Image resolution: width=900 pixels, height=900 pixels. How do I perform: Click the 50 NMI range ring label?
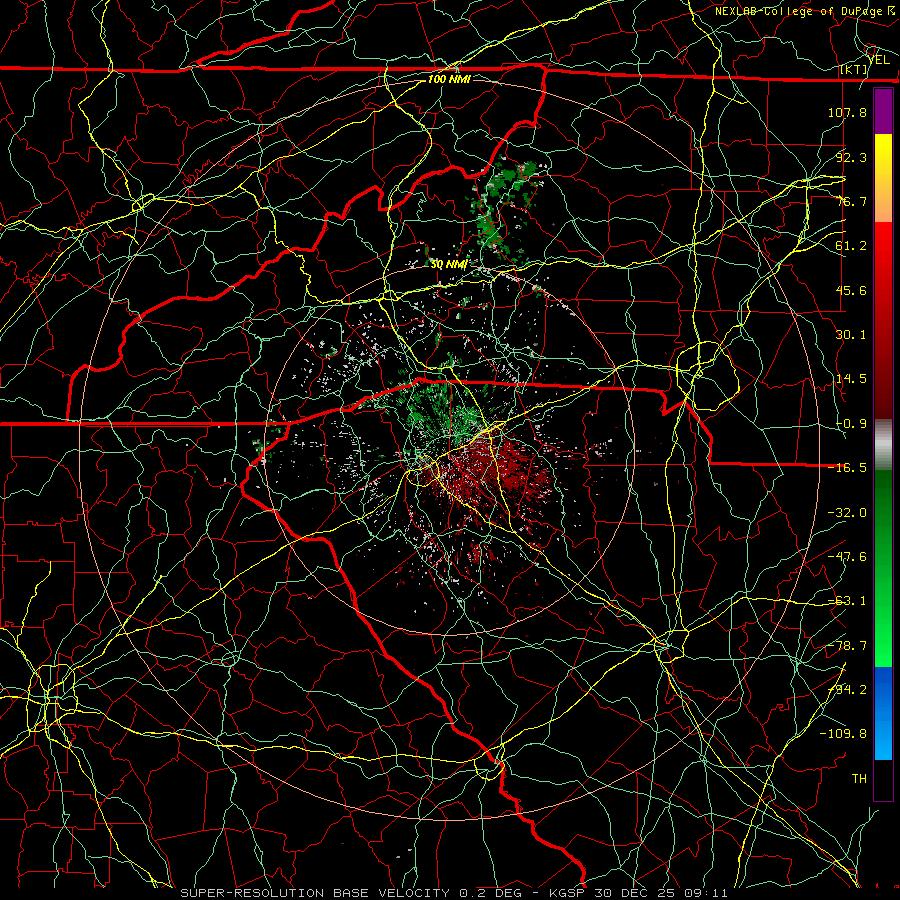click(x=449, y=264)
